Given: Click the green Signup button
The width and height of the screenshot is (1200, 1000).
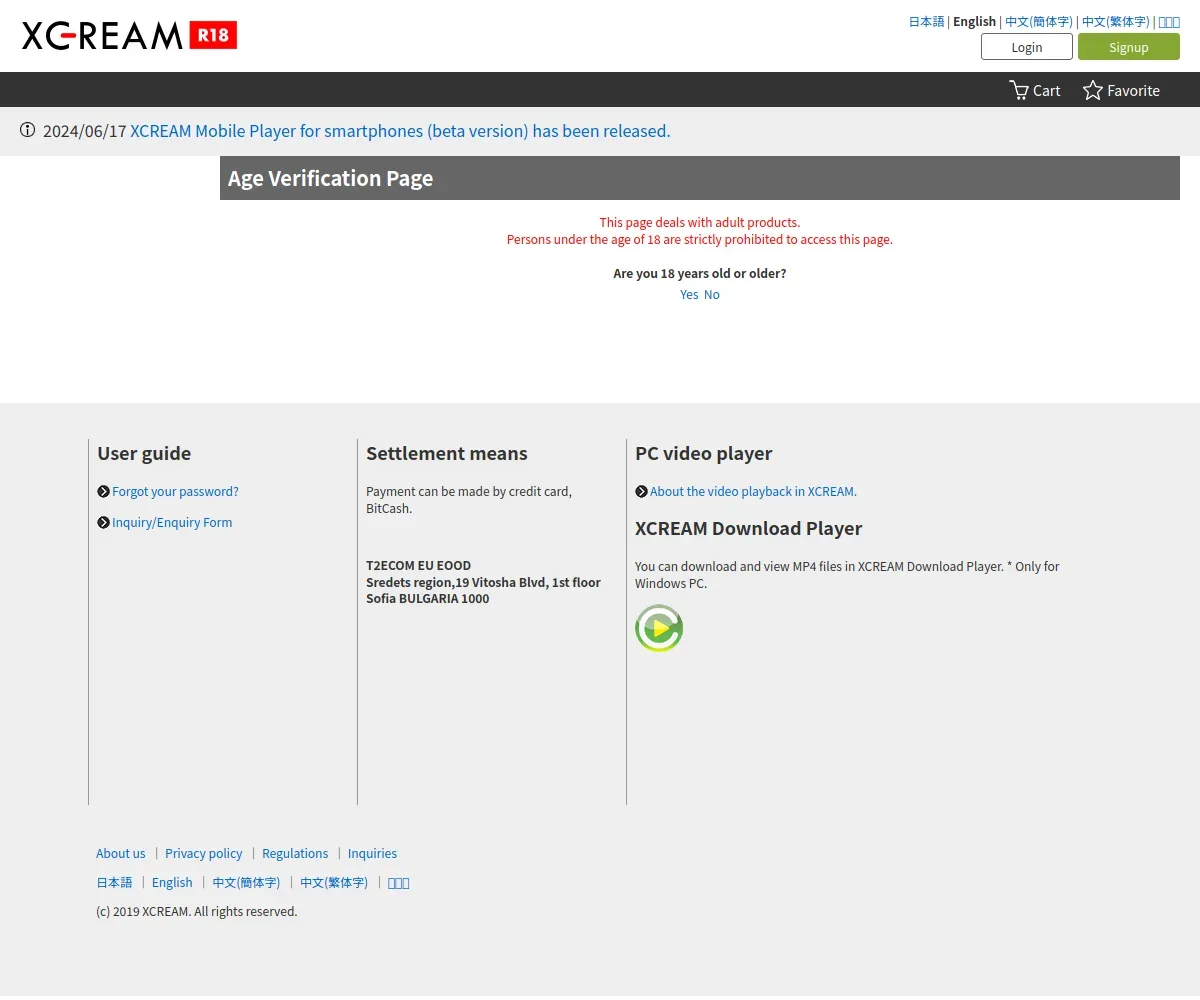Looking at the screenshot, I should pyautogui.click(x=1129, y=47).
